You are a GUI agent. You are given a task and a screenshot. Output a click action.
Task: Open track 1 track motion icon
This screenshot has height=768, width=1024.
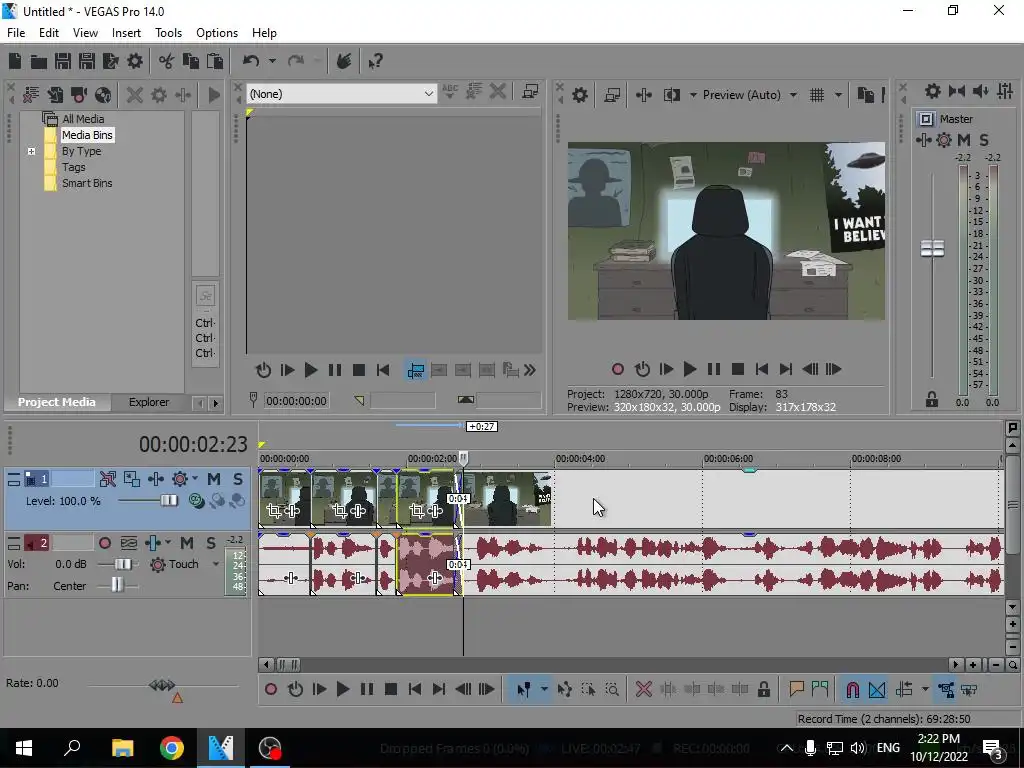tap(131, 479)
